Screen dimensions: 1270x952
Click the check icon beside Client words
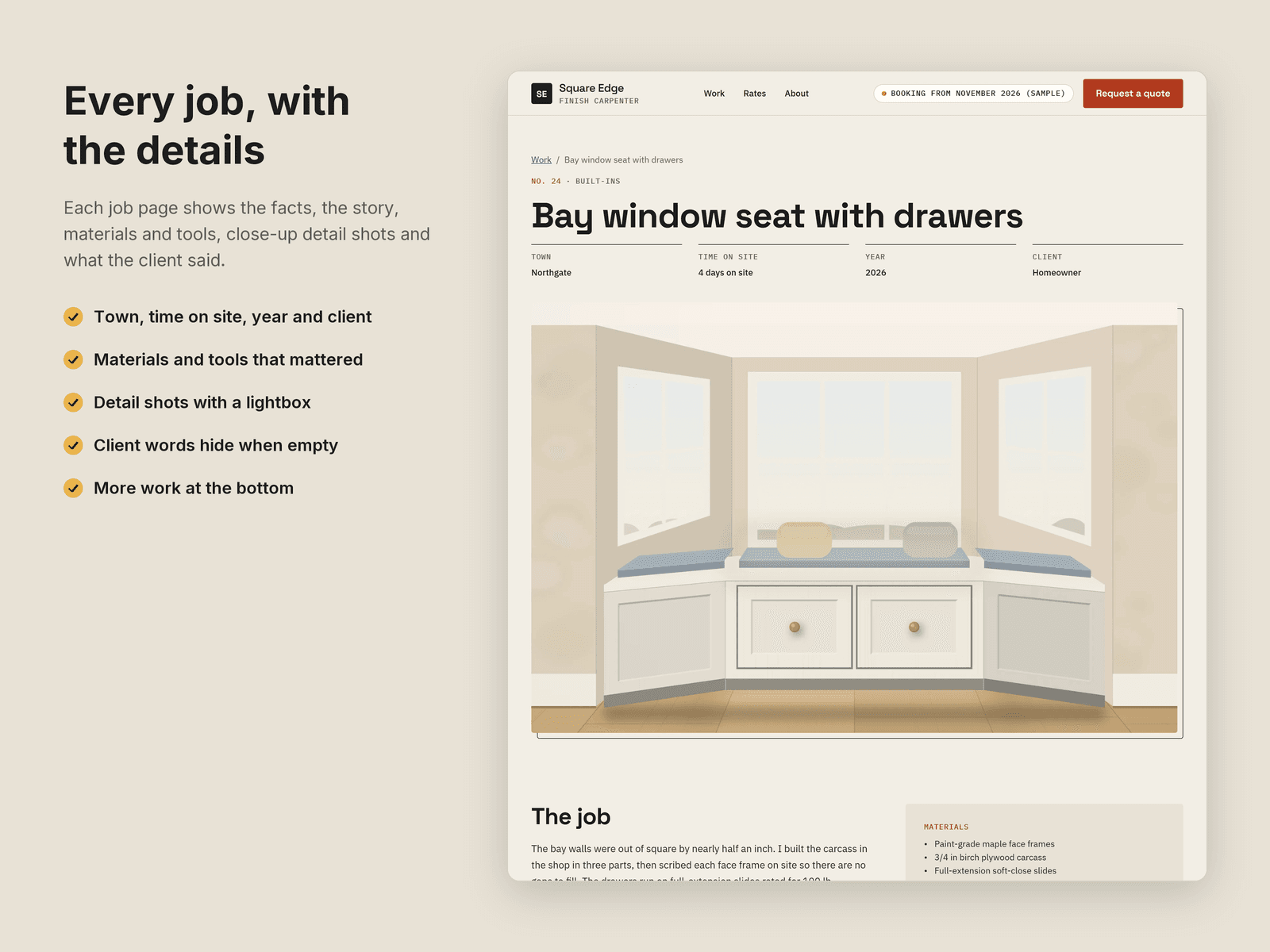tap(73, 445)
